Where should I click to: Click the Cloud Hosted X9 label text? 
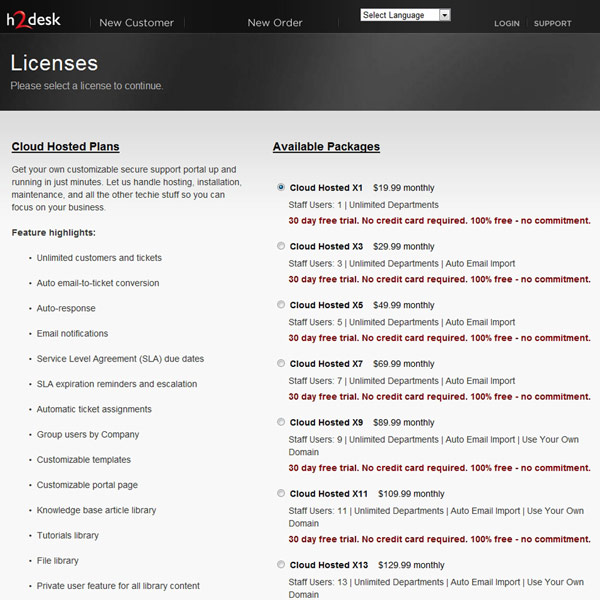click(326, 423)
